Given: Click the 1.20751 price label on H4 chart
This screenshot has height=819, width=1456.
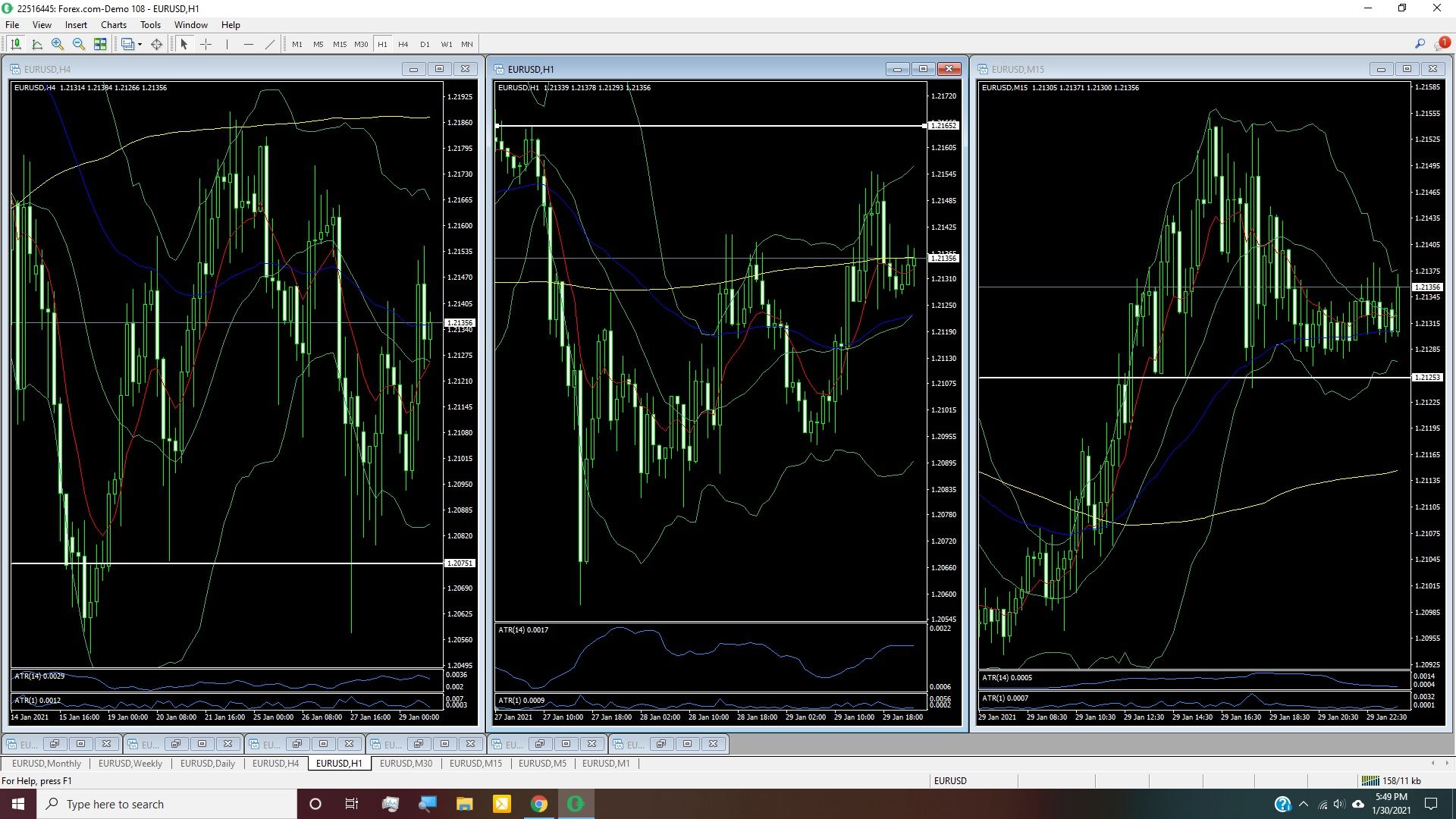Looking at the screenshot, I should 460,563.
